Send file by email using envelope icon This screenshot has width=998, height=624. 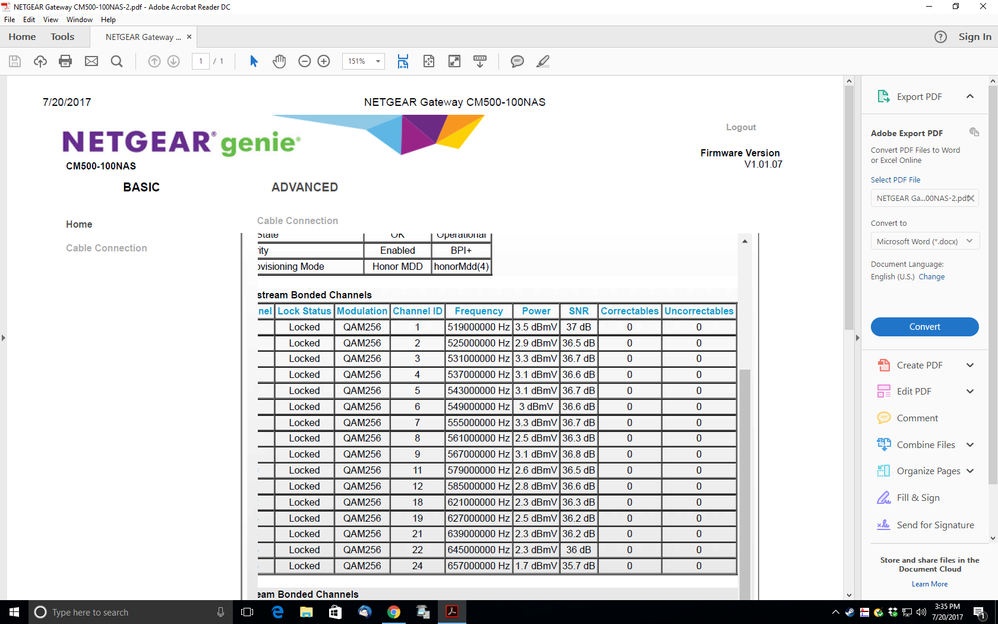click(91, 61)
